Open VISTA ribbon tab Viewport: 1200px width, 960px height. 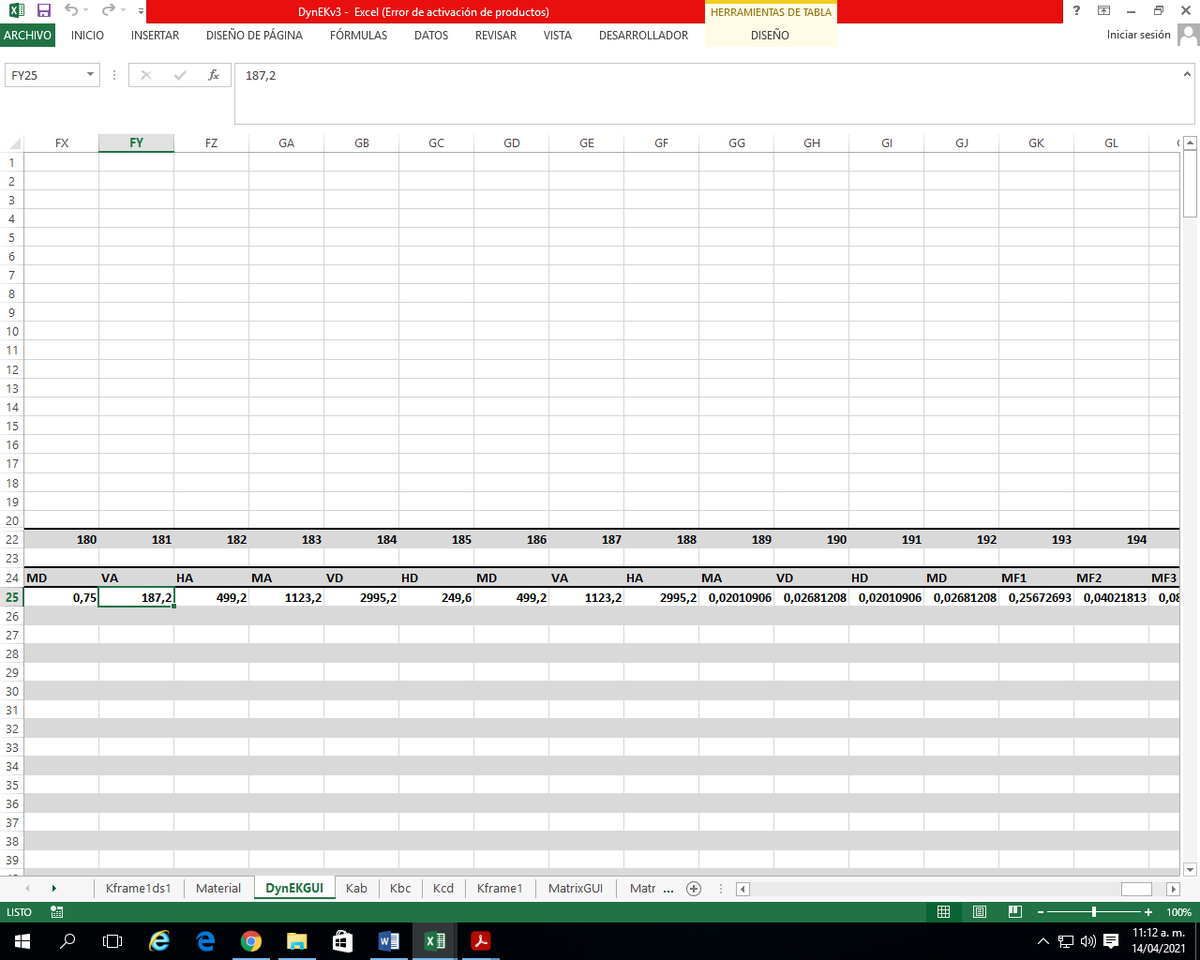click(x=557, y=35)
